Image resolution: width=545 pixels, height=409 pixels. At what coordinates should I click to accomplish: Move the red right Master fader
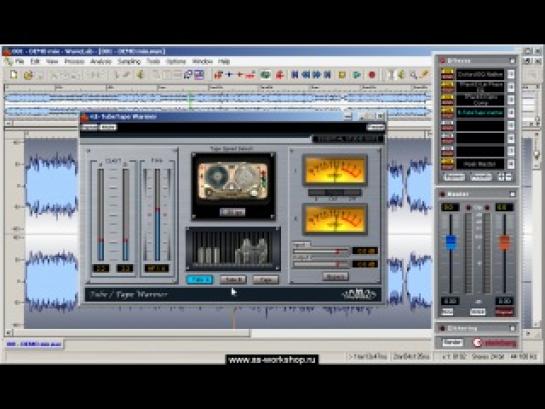(504, 242)
